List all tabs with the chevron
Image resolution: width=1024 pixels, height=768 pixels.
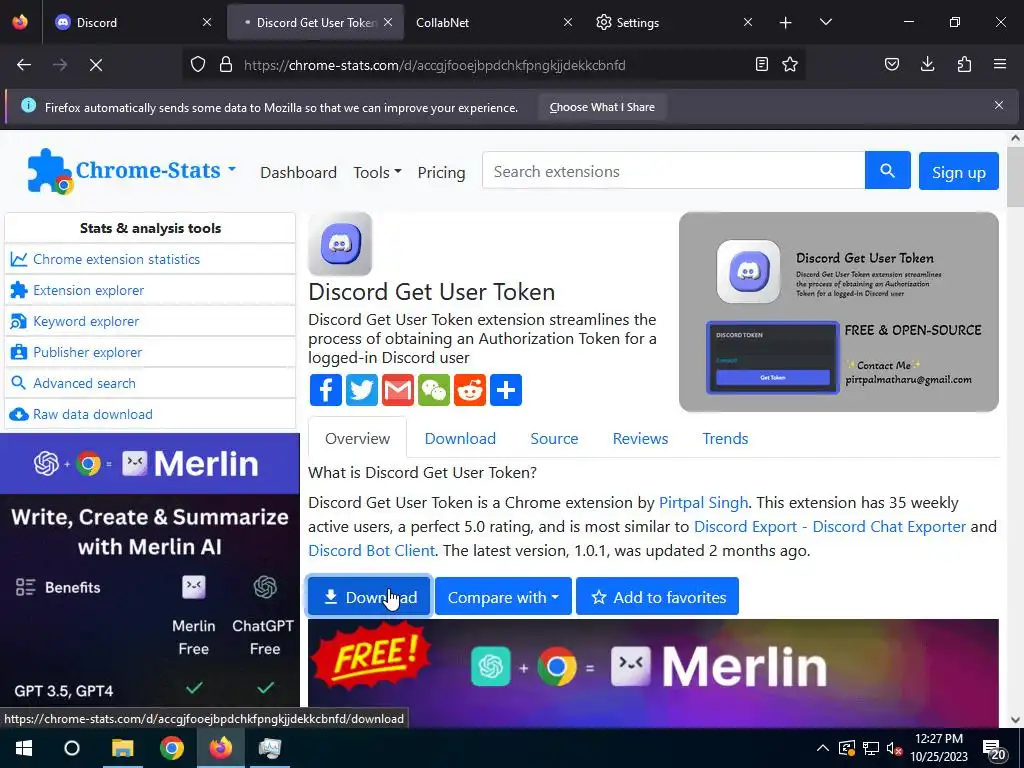click(x=825, y=22)
